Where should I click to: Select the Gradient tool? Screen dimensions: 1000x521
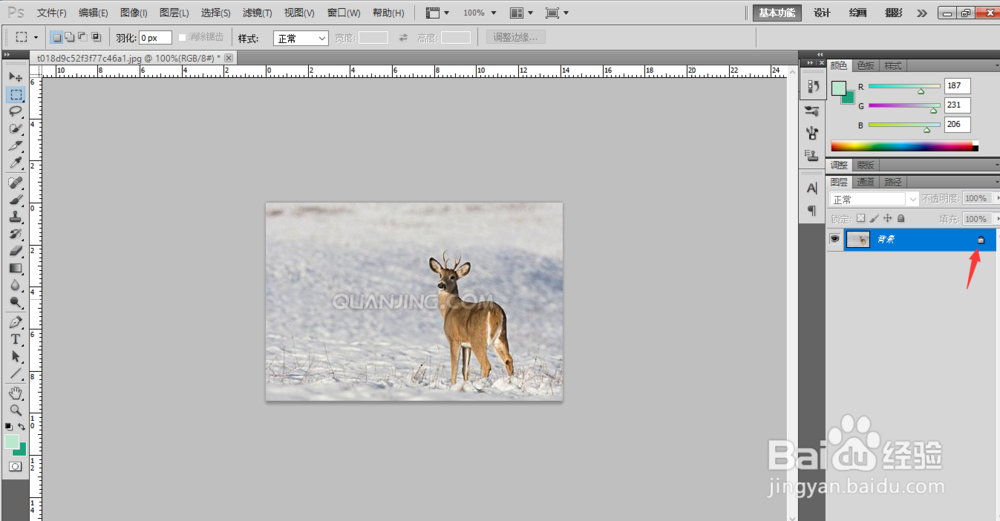16,268
